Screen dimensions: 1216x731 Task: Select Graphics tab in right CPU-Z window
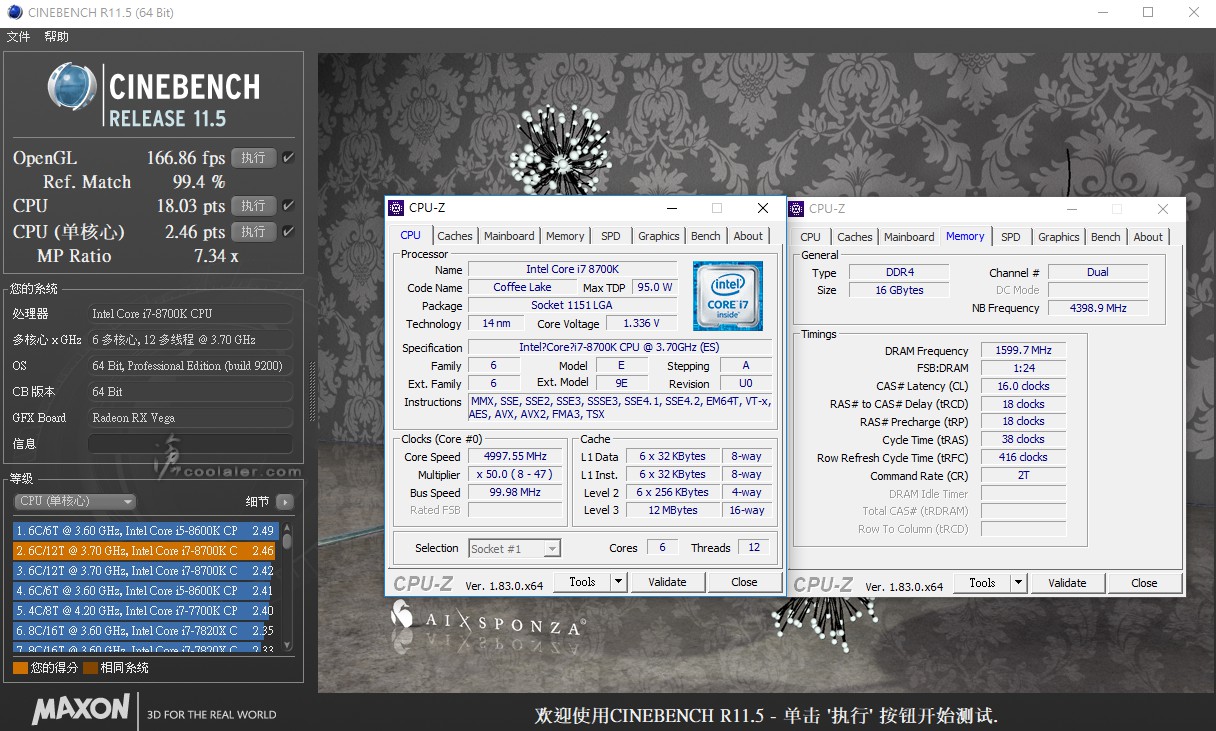point(1059,237)
